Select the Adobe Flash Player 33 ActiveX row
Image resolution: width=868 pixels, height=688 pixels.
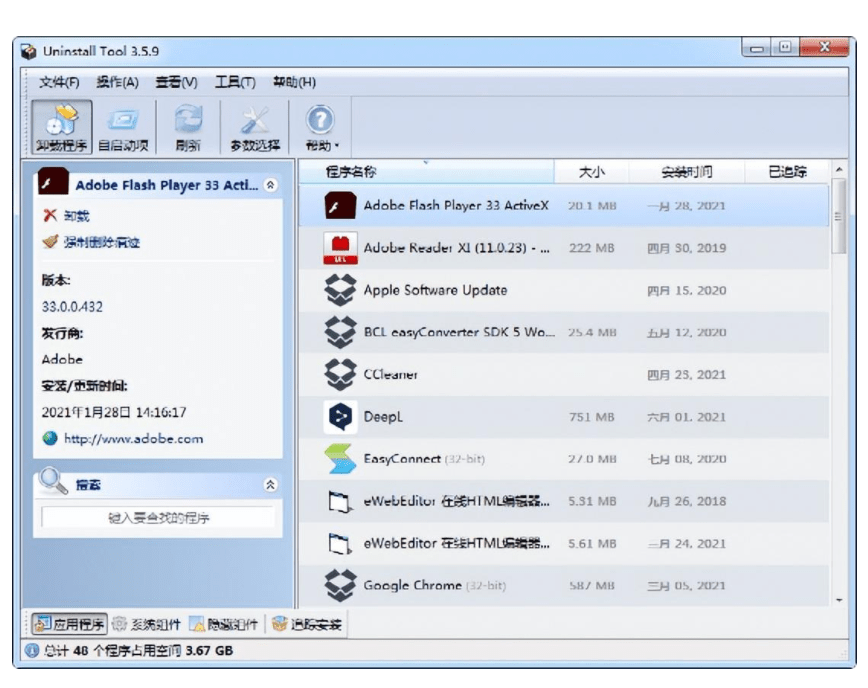[x=564, y=206]
